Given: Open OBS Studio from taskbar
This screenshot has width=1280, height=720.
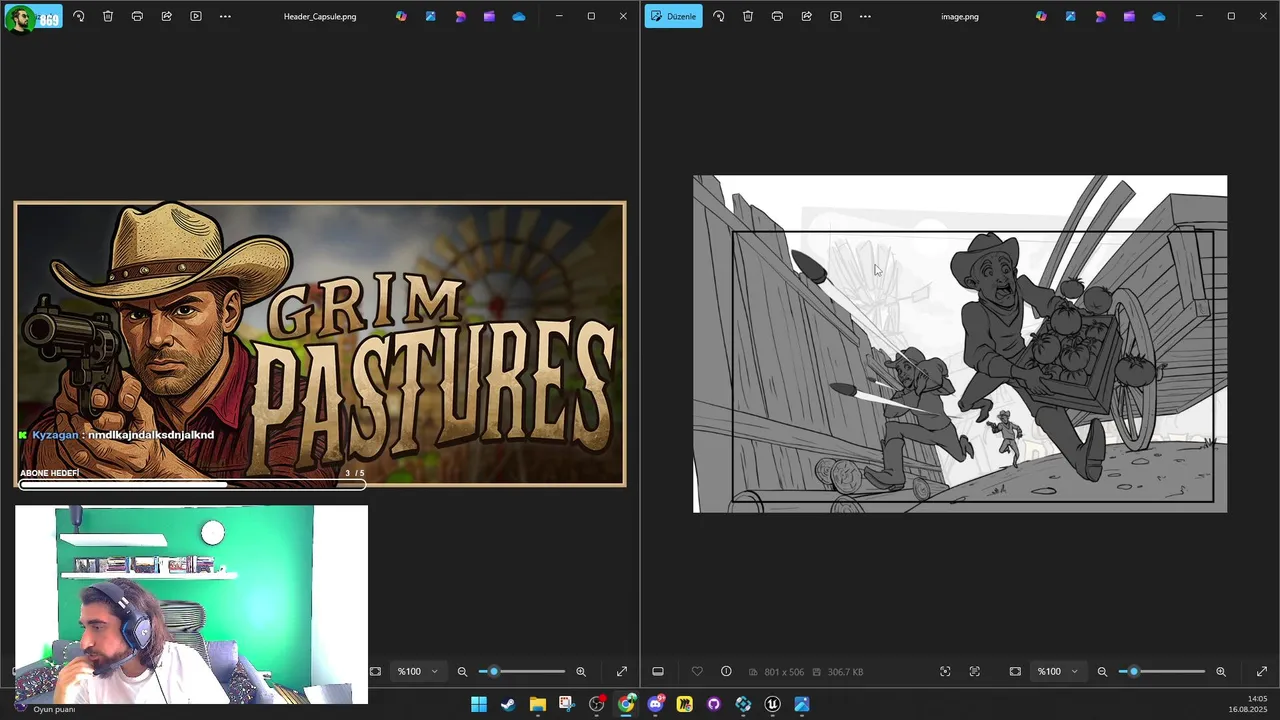Looking at the screenshot, I should point(597,704).
